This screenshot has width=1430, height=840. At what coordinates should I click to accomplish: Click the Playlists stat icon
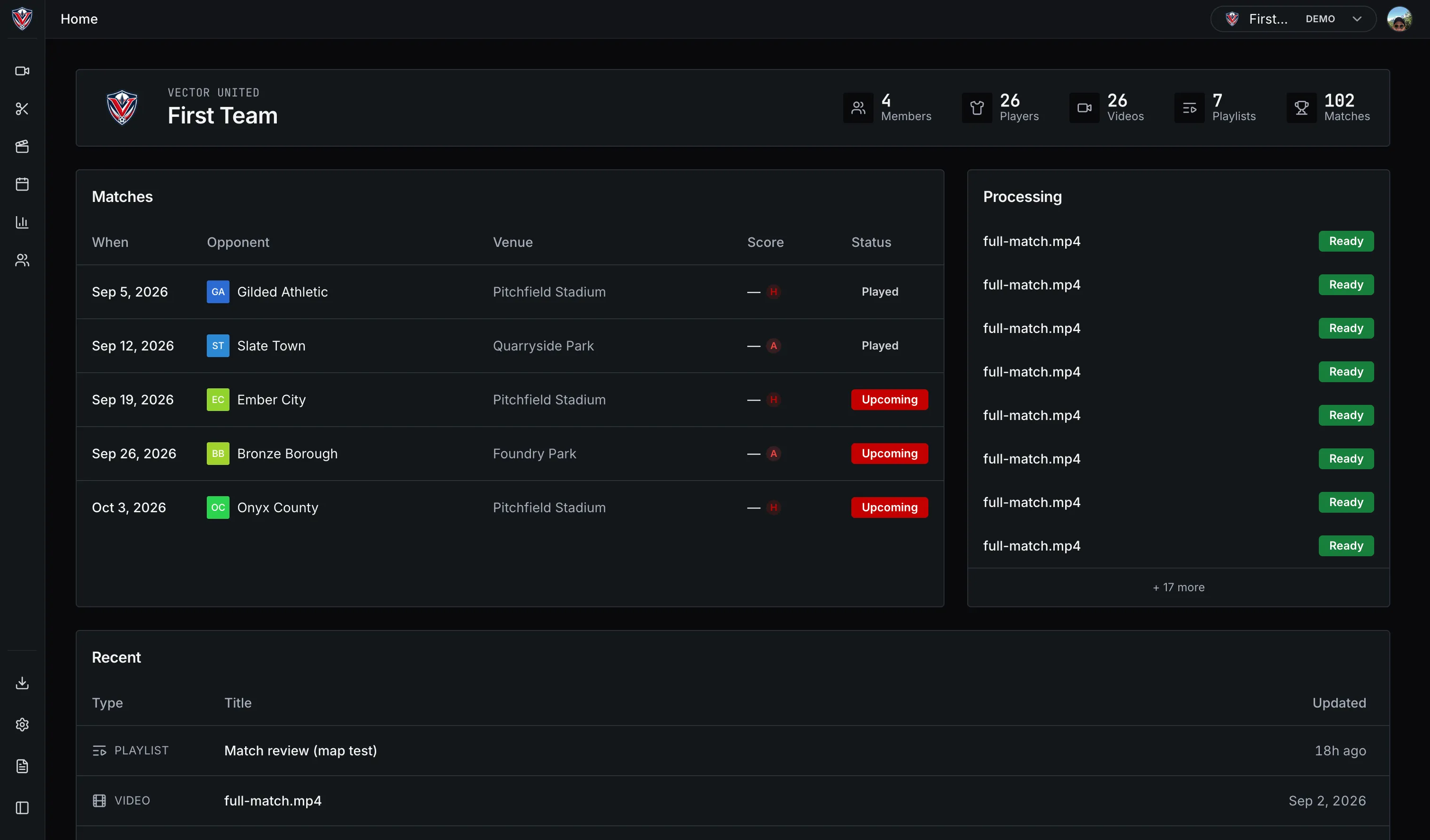click(1190, 108)
